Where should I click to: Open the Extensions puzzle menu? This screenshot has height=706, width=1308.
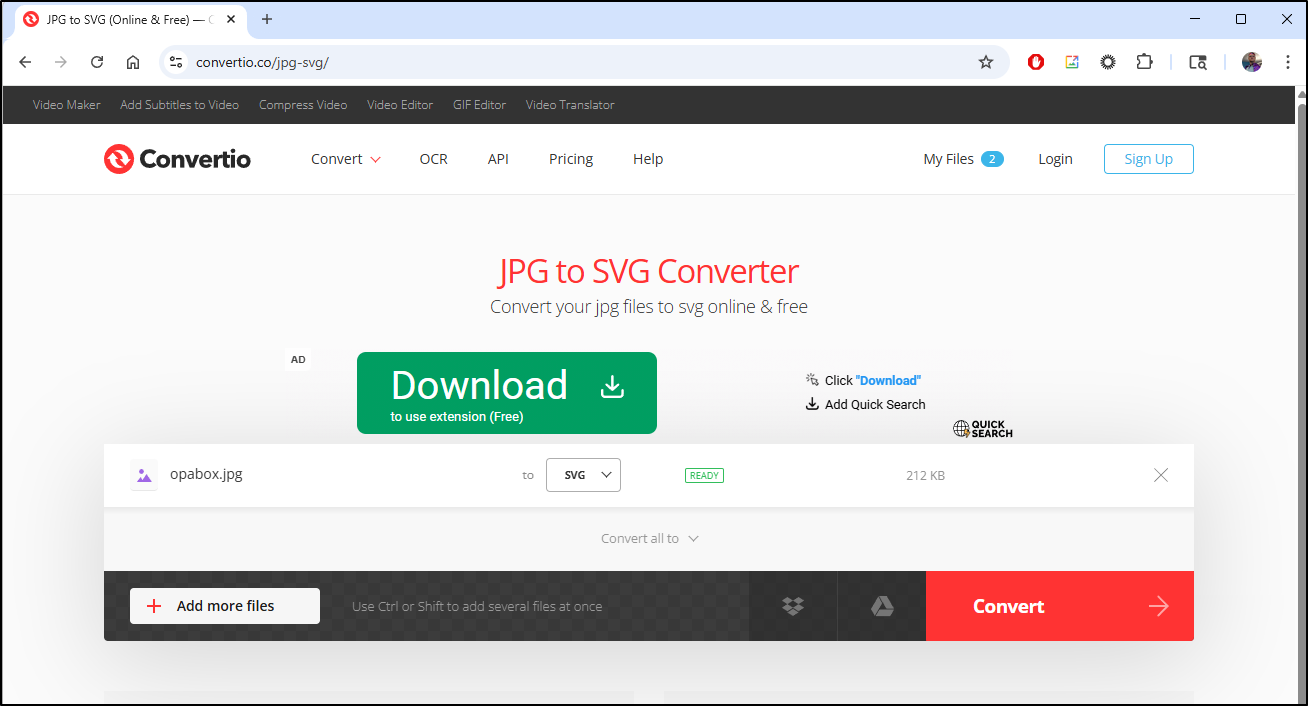(1145, 62)
